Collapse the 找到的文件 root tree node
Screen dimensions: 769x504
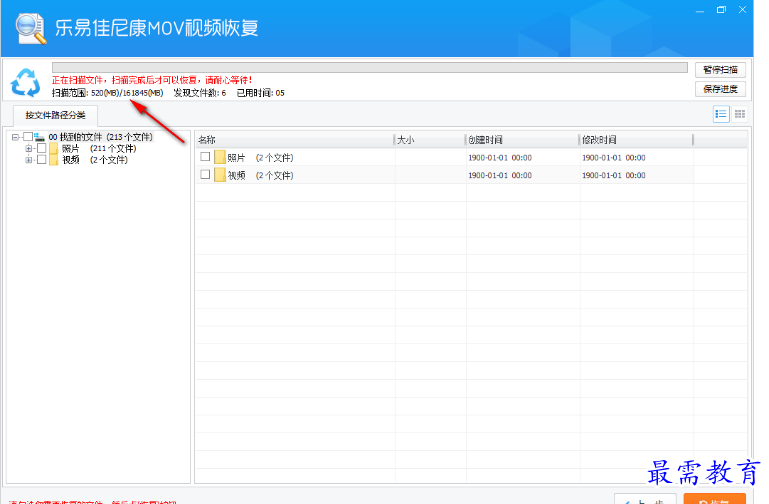click(15, 137)
